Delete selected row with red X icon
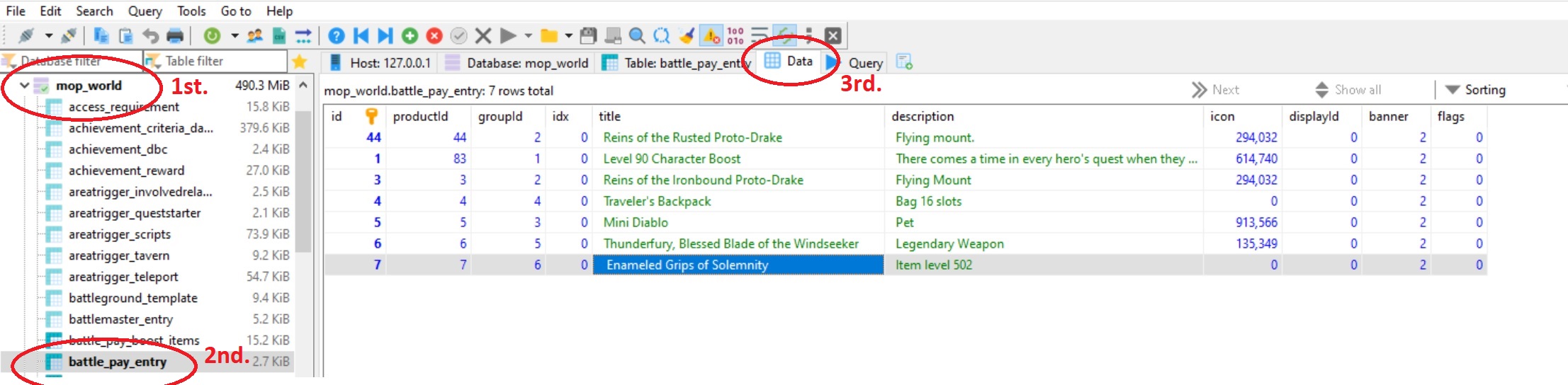 point(434,35)
